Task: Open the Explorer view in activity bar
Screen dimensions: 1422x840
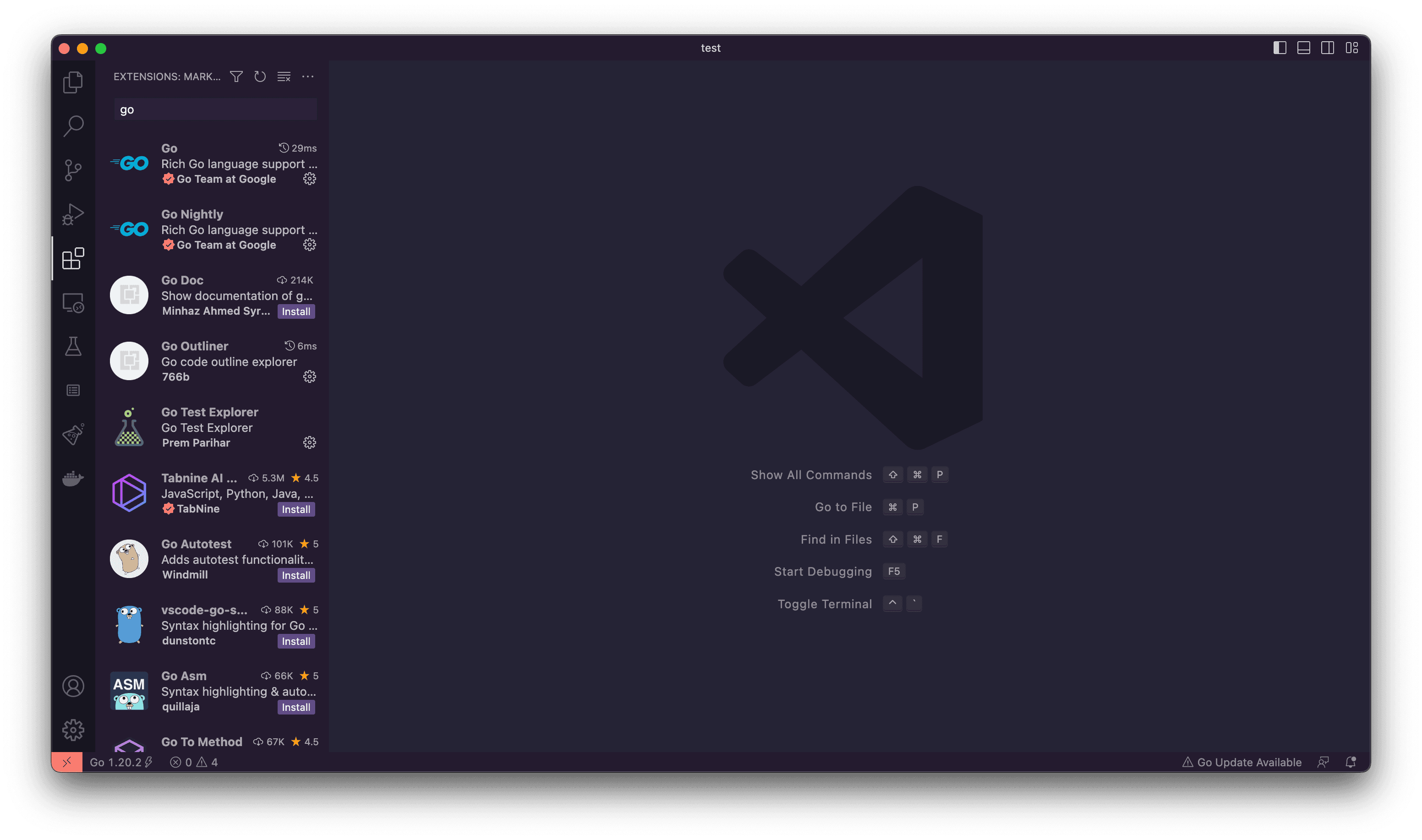Action: point(73,82)
